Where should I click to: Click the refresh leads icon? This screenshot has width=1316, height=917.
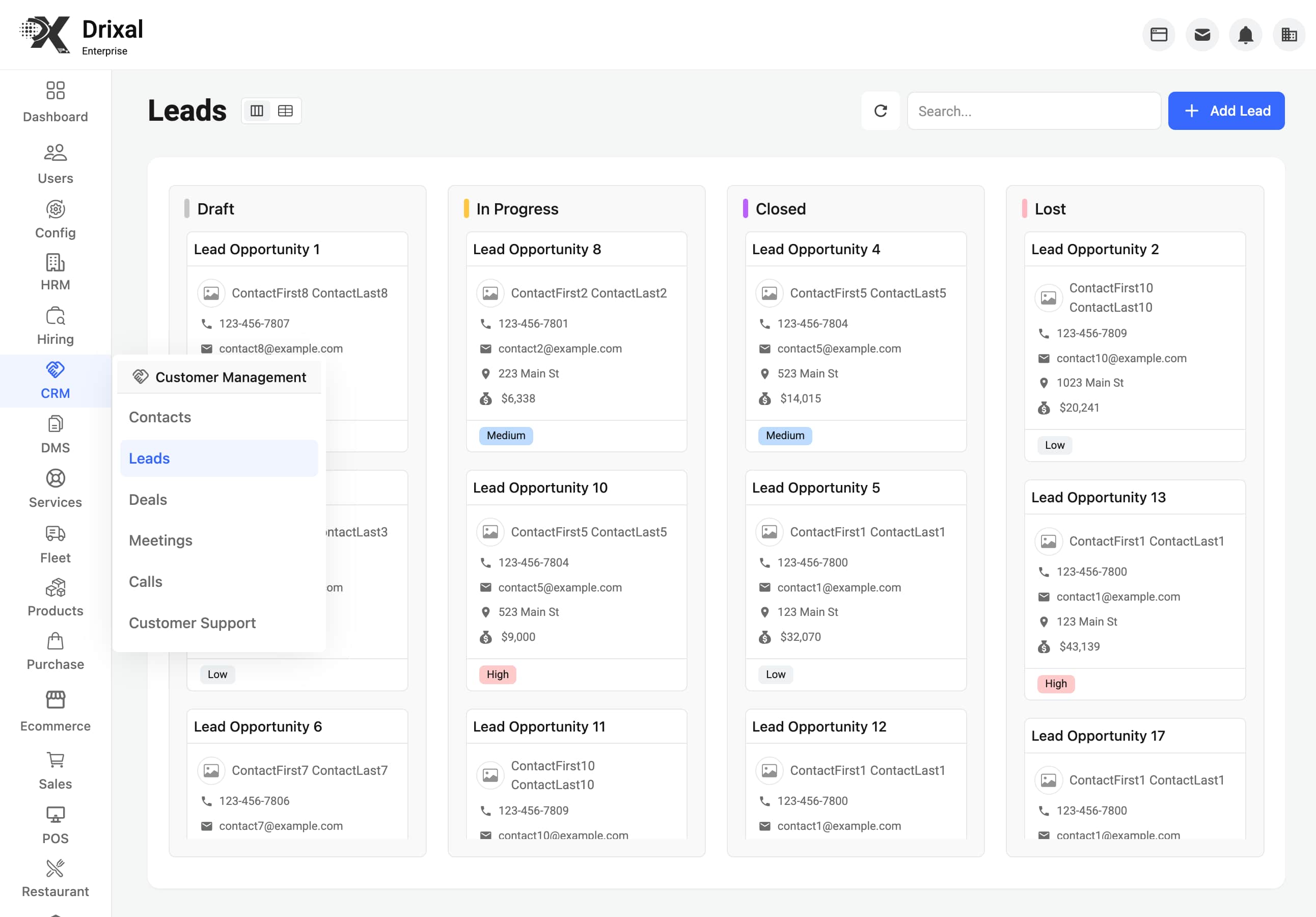click(881, 111)
